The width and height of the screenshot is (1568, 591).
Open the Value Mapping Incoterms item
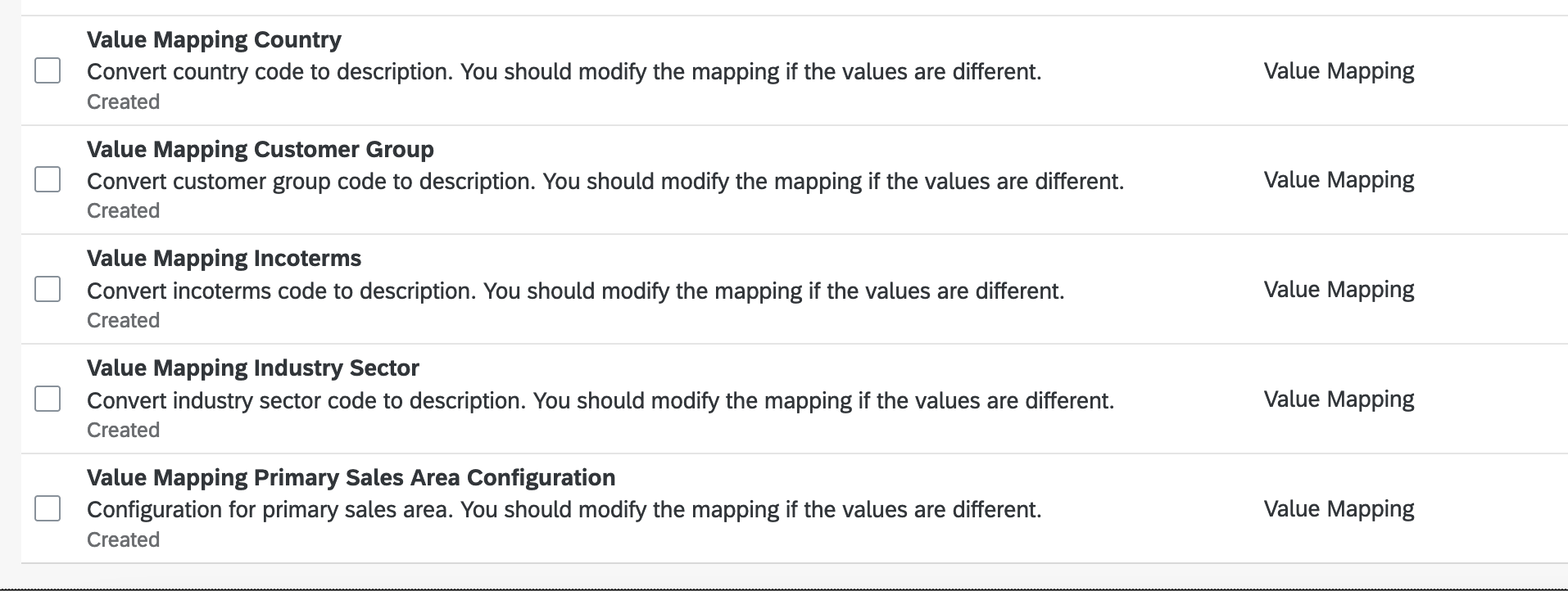[224, 258]
